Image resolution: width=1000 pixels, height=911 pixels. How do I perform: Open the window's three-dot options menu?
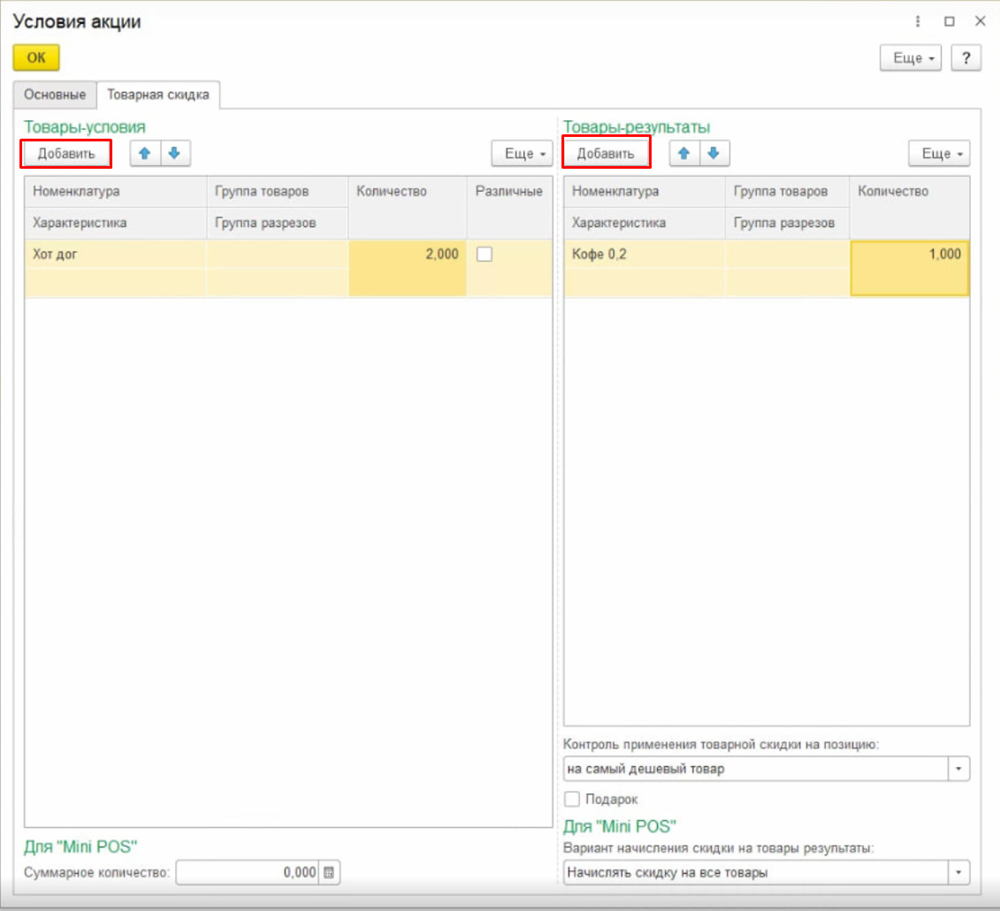tap(918, 22)
